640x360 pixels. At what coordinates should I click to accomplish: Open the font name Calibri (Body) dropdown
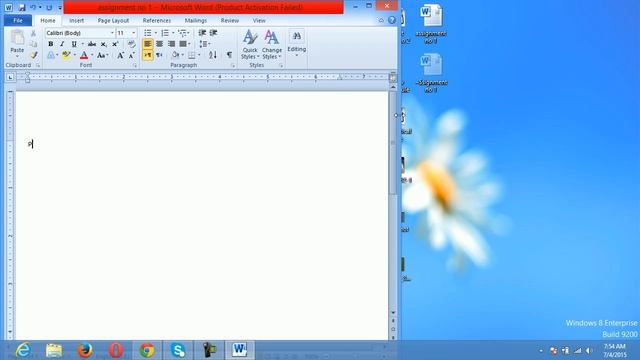point(112,33)
